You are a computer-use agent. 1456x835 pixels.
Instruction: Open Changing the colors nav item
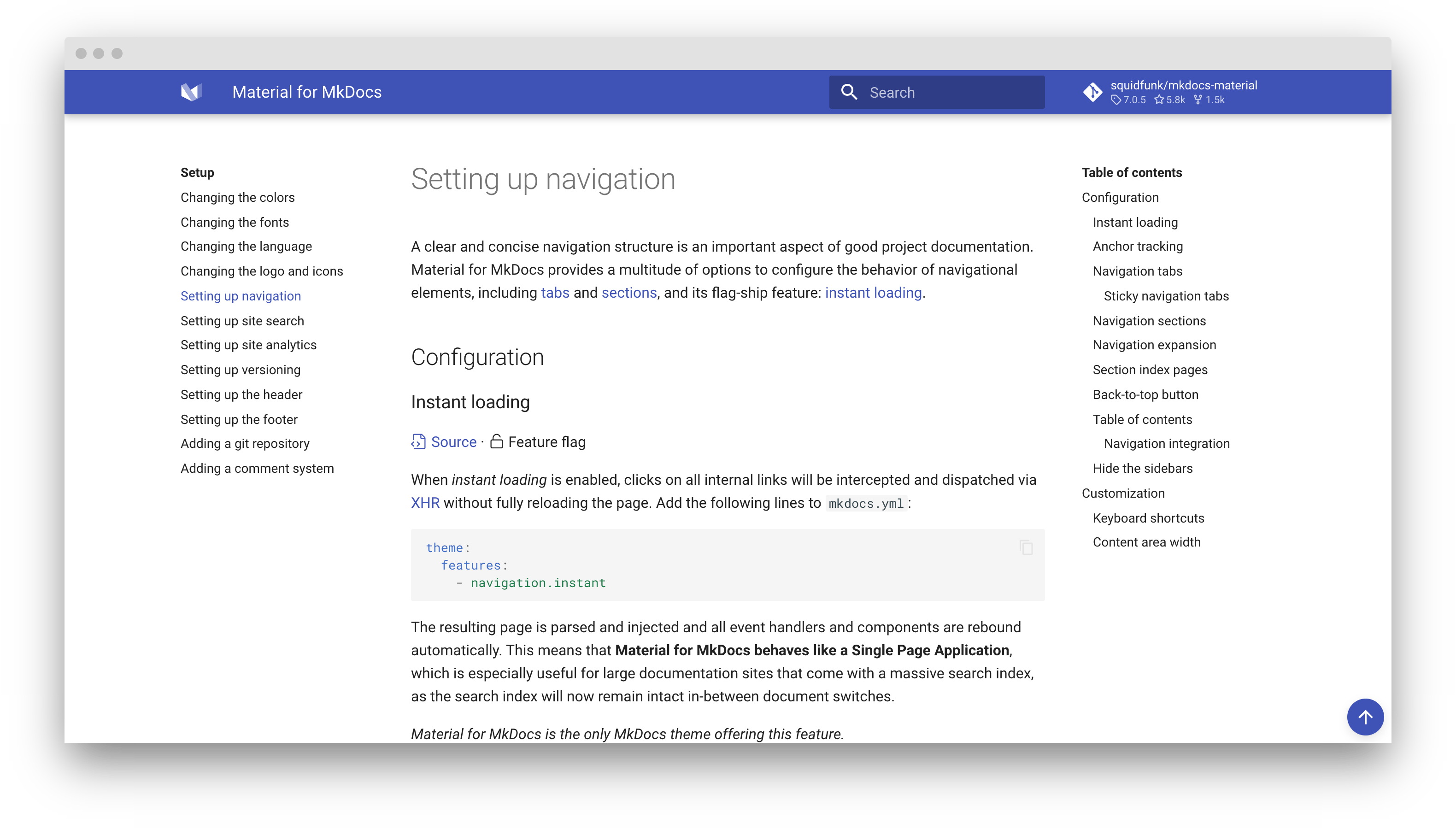[x=237, y=197]
